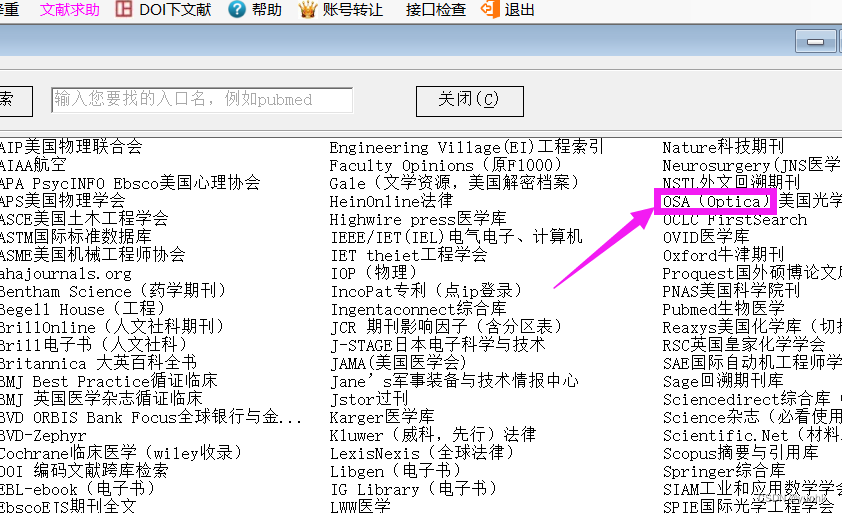Viewport: 842px width, 513px height.
Task: Select Libgen（电子书）
Action: (x=396, y=471)
